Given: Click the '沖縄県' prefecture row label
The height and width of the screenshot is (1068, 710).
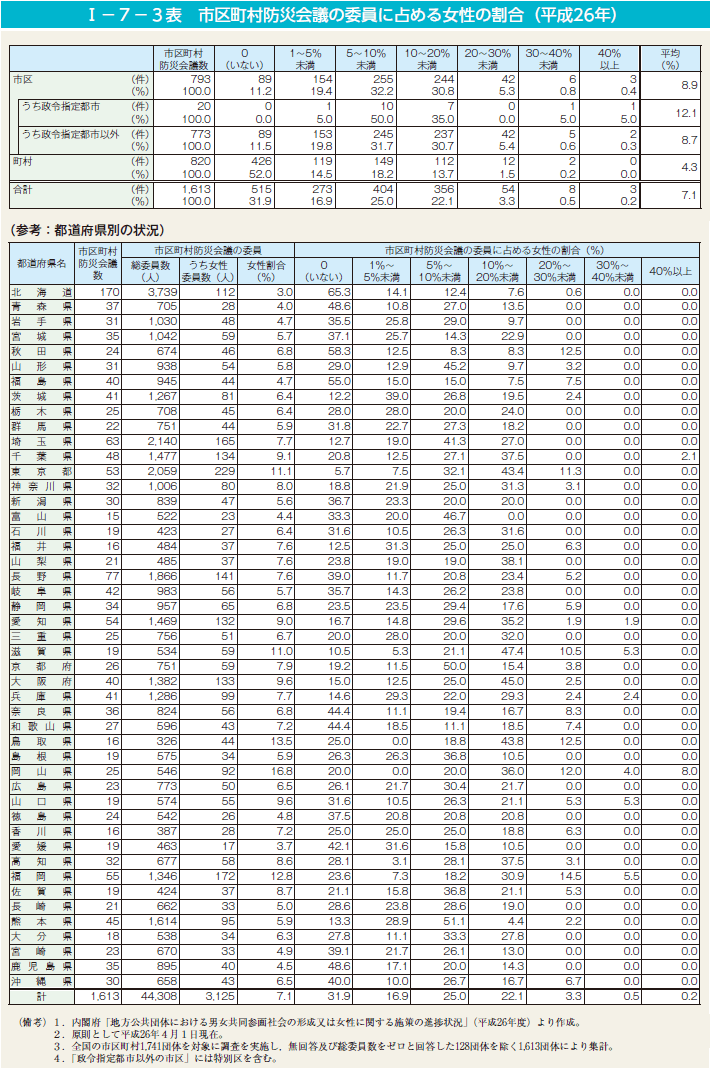Looking at the screenshot, I should tap(42, 981).
